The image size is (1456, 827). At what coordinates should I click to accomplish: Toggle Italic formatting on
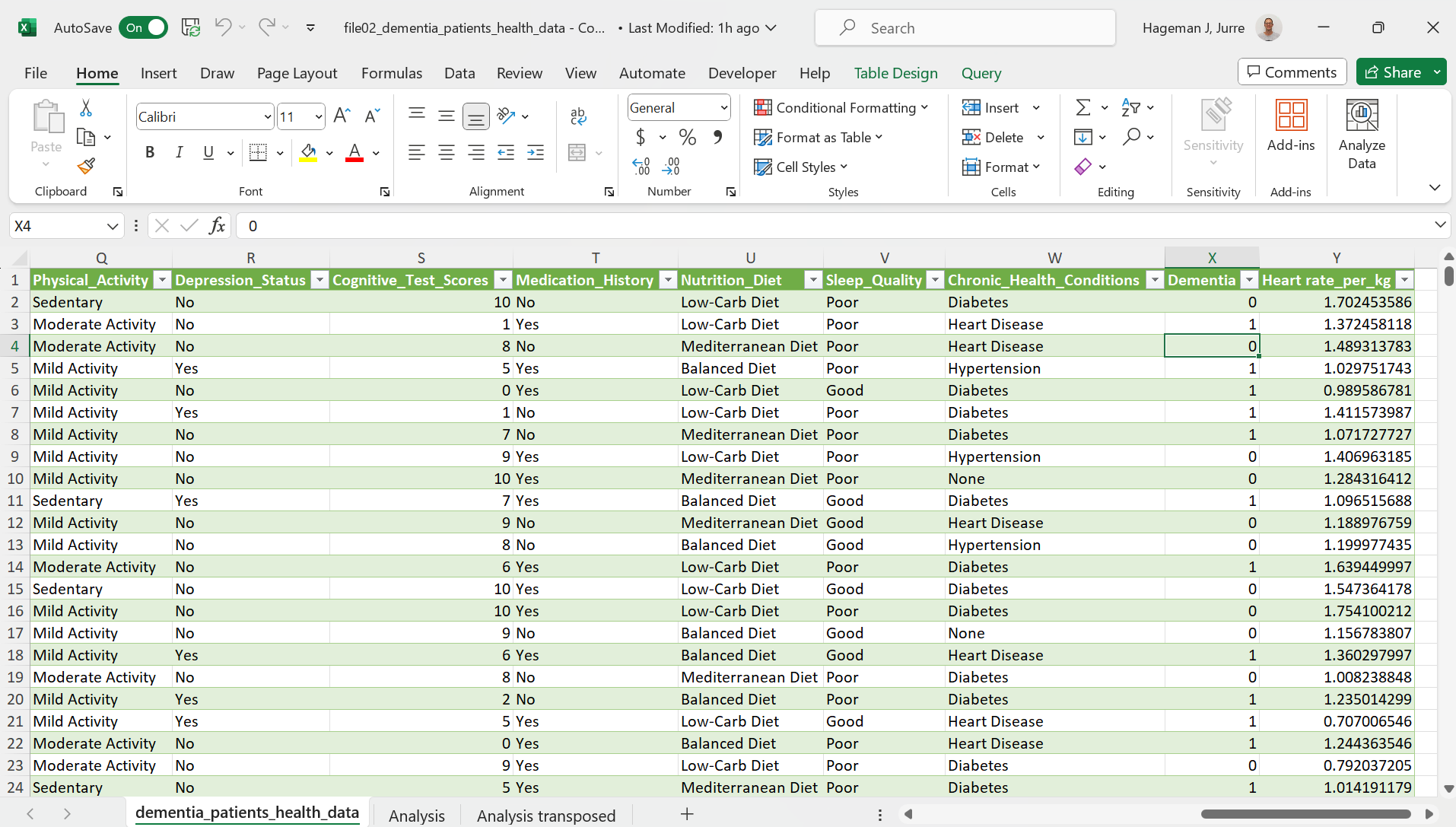click(x=179, y=152)
